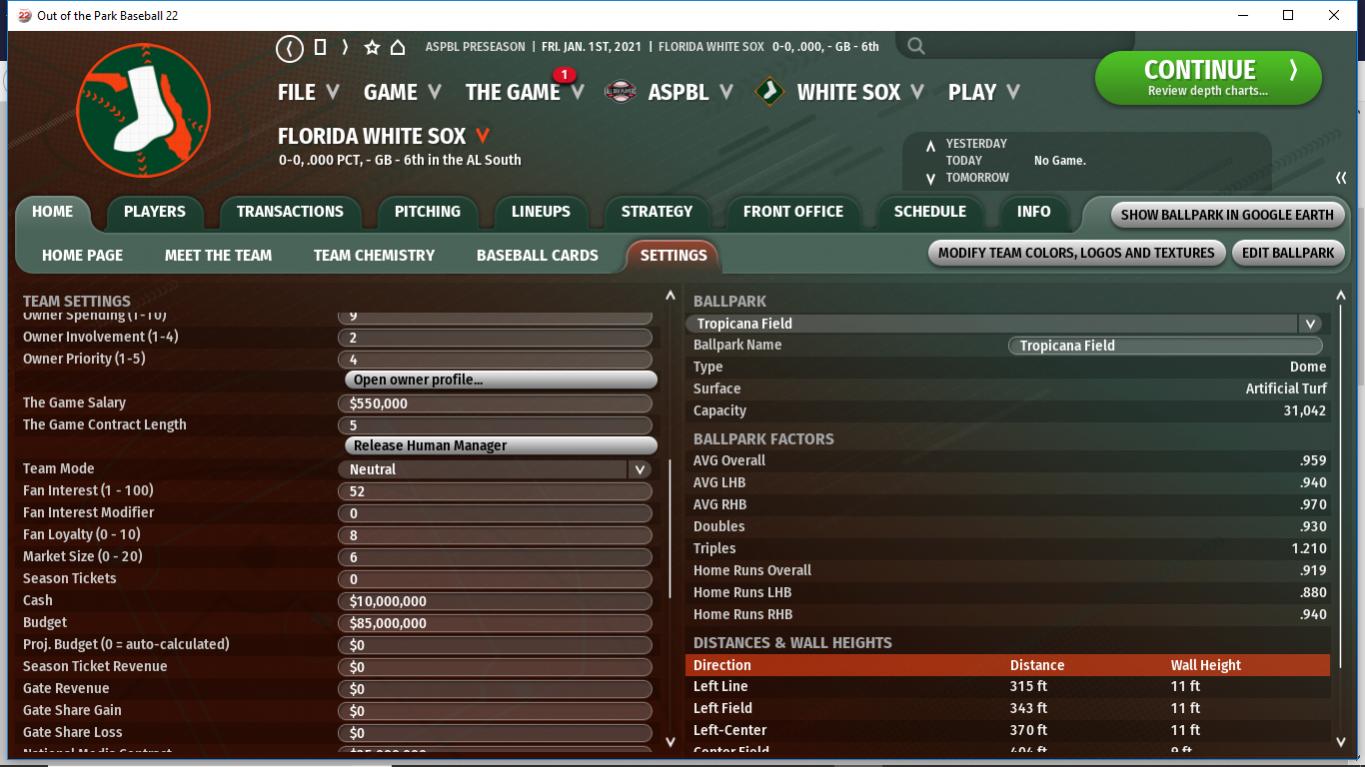Collapse the schedule panel with double chevron
The image size is (1365, 767).
1340,178
